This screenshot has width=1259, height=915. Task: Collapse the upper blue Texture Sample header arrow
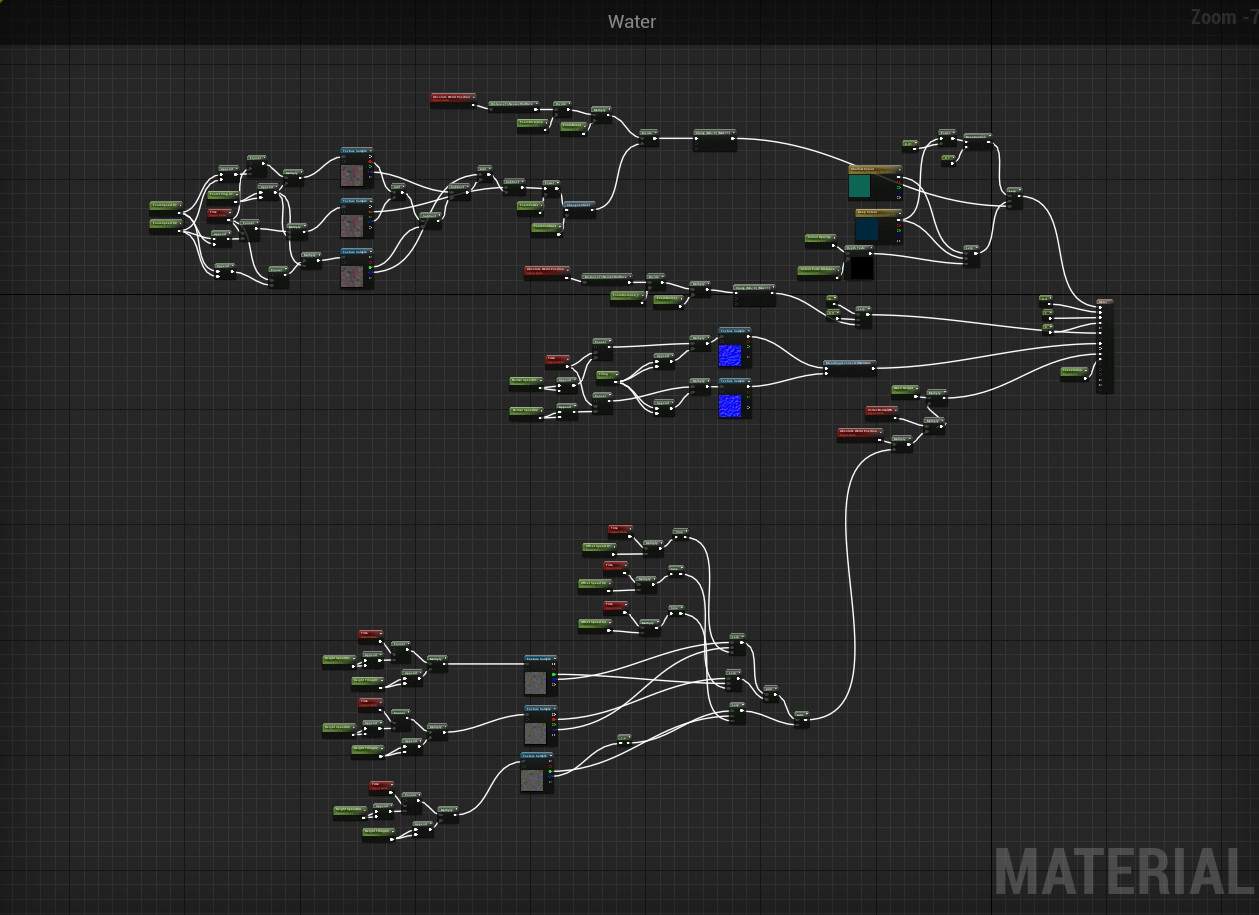coord(748,330)
